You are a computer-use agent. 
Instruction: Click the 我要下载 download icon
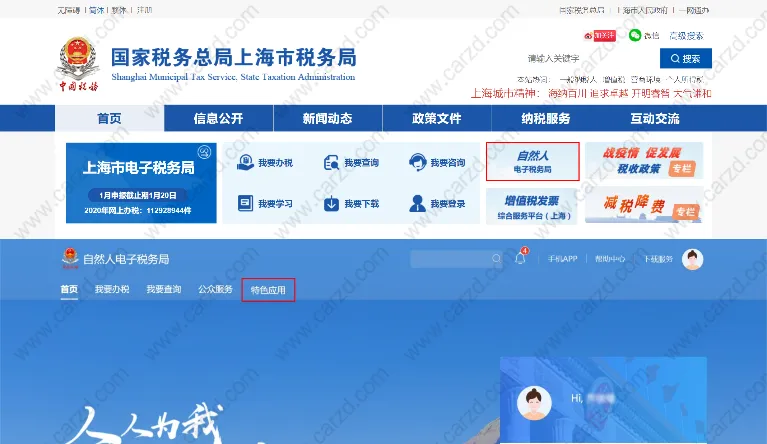pos(331,203)
